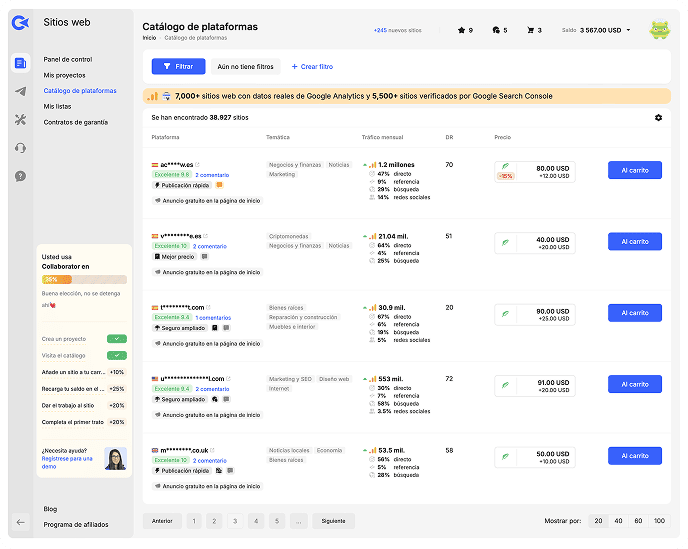Select 40 items per page
Viewport: 688px width, 549px height.
[619, 521]
